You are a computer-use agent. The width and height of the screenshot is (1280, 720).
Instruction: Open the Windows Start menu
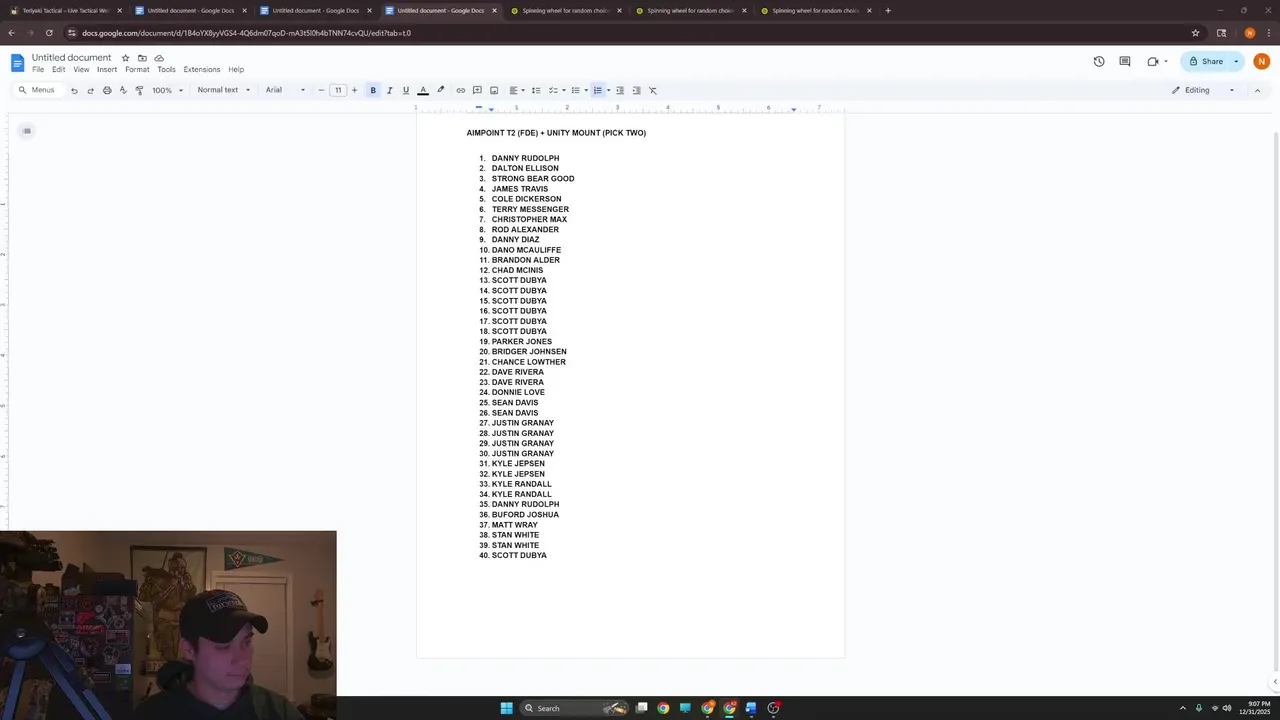(x=507, y=708)
